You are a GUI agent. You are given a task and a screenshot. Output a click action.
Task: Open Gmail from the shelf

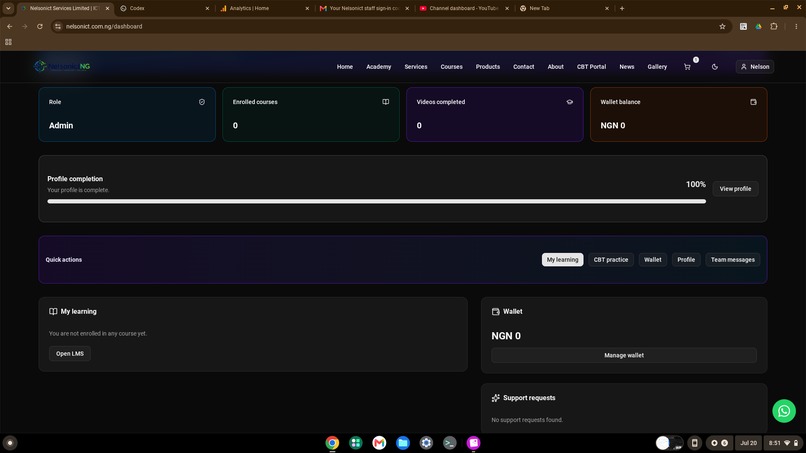[379, 443]
